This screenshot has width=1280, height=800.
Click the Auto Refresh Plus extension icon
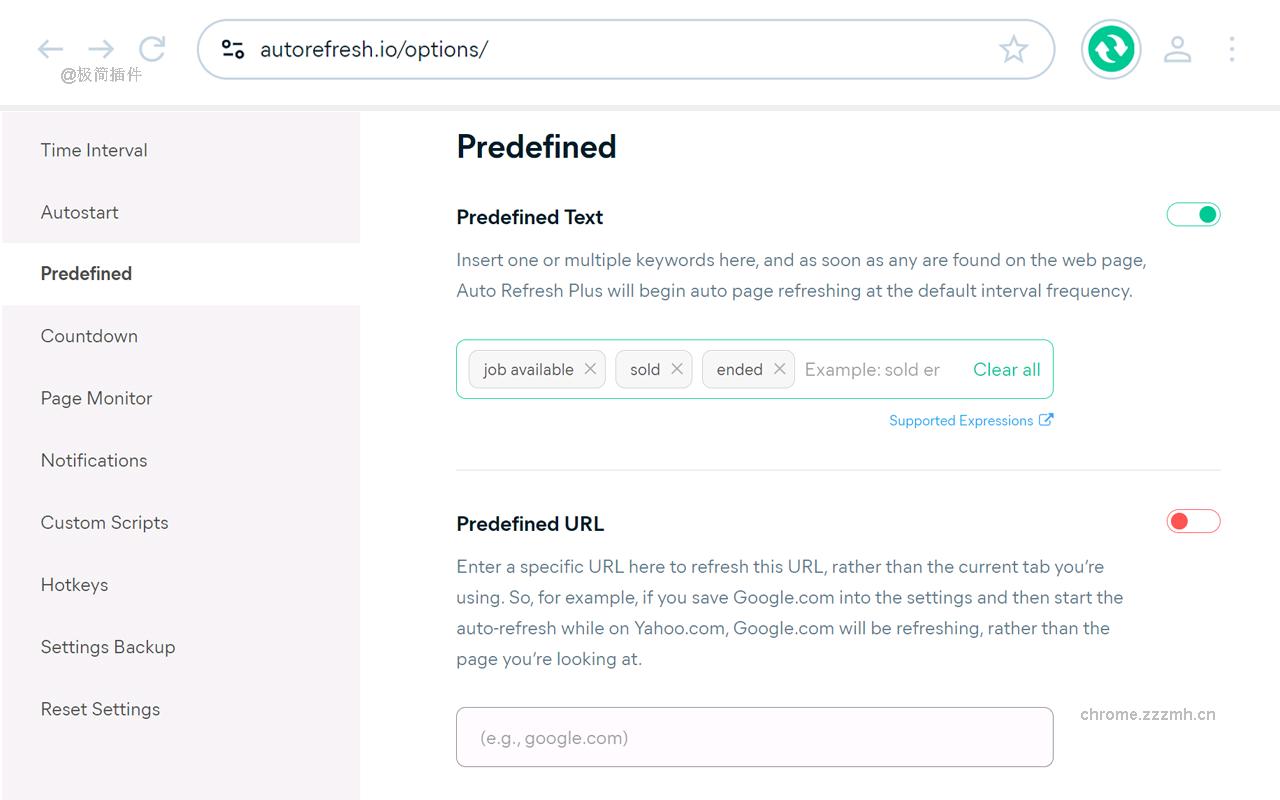[x=1111, y=49]
